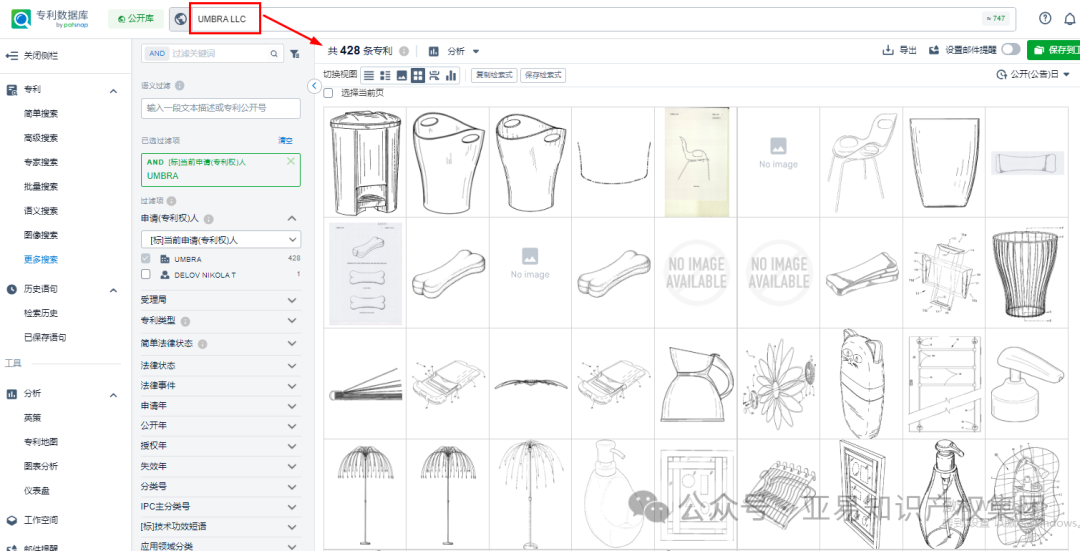Open the cat-shaped bottle patent thumbnail
1080x551 pixels.
click(861, 382)
